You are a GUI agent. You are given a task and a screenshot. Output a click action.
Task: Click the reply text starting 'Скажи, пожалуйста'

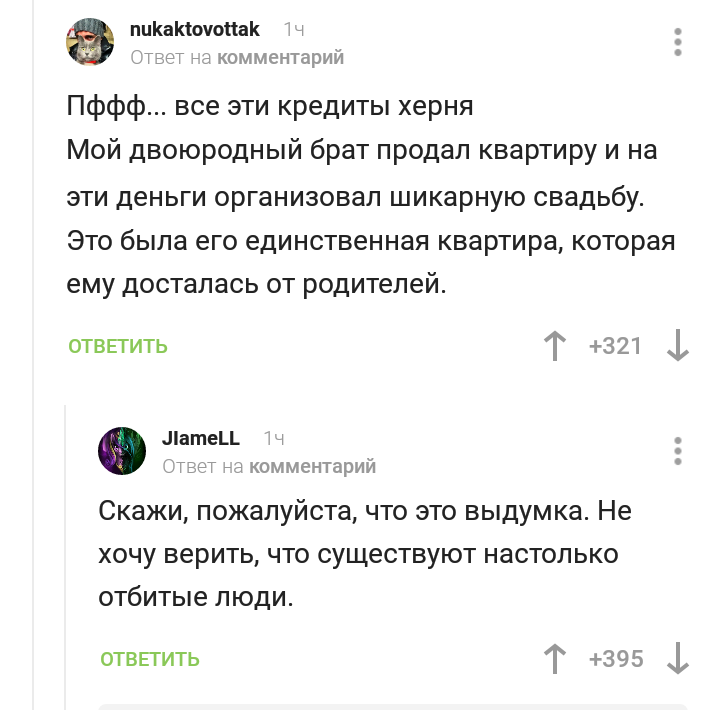(365, 554)
